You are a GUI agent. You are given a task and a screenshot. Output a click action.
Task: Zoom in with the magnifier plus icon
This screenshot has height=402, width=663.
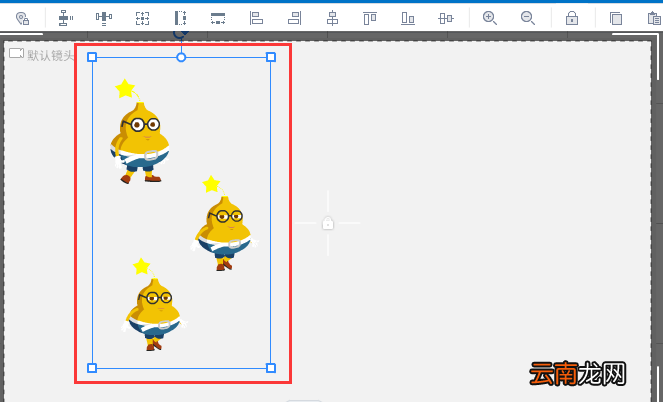tap(490, 18)
